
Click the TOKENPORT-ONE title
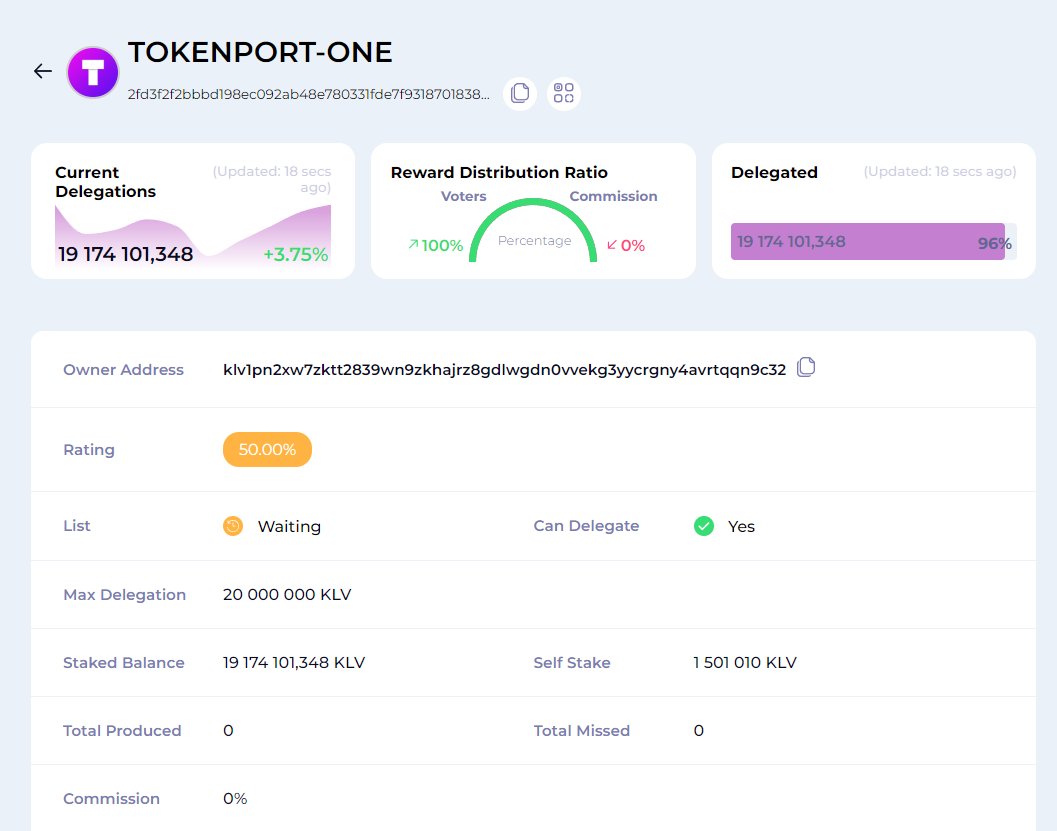coord(260,52)
